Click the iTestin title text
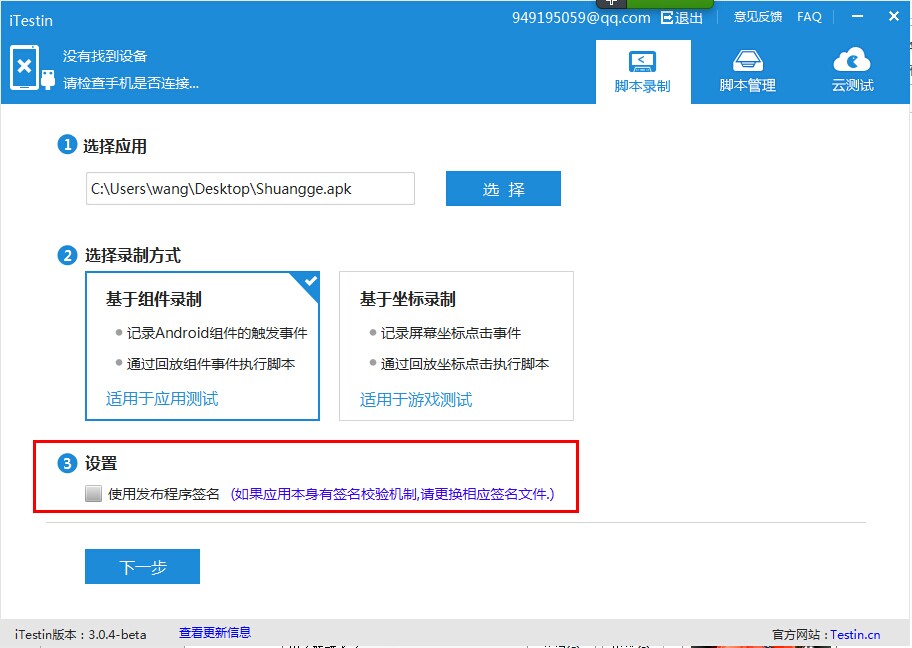Screen dimensions: 912x648 (31, 21)
